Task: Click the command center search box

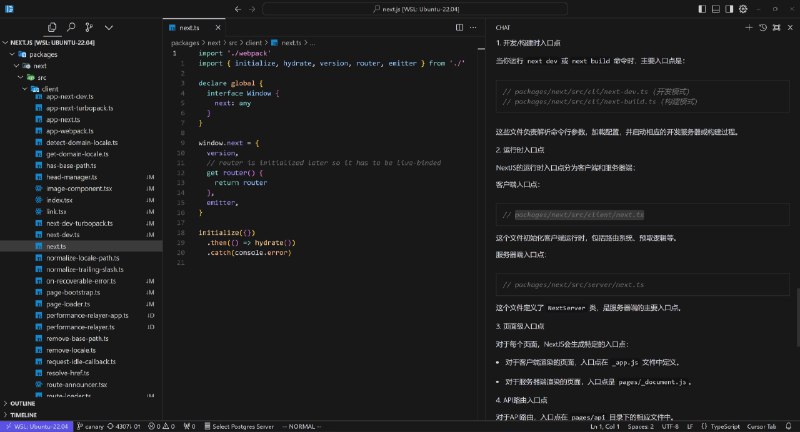Action: pyautogui.click(x=415, y=9)
